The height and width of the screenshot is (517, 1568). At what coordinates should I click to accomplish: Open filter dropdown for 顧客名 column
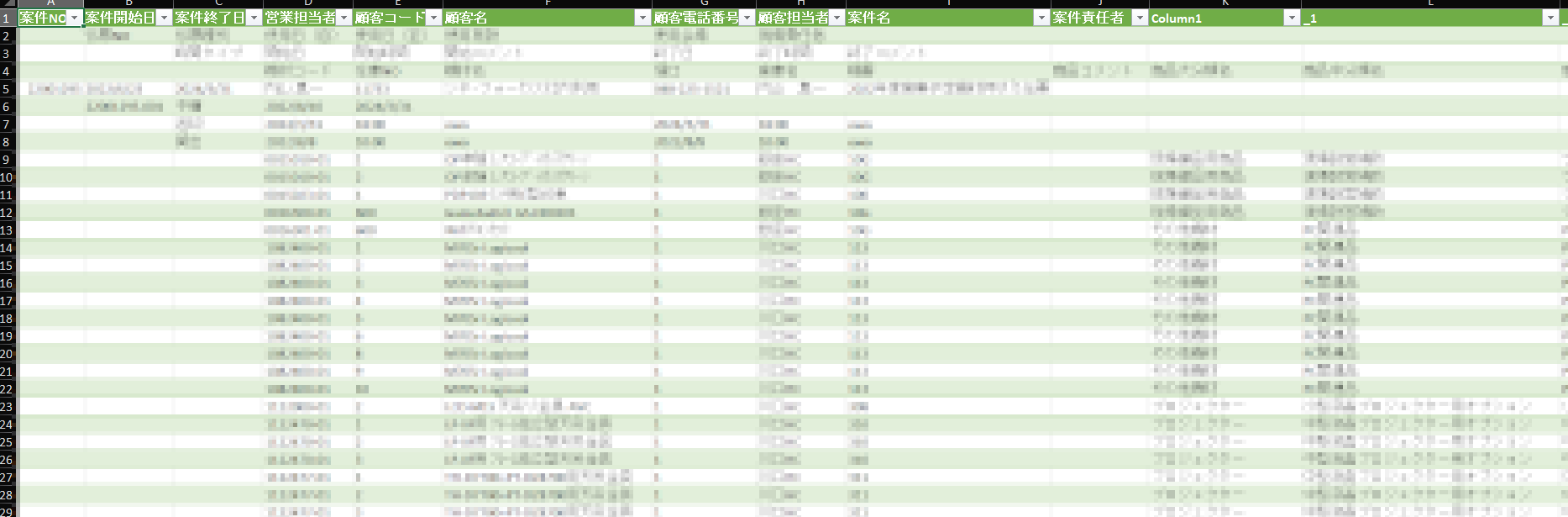[642, 18]
